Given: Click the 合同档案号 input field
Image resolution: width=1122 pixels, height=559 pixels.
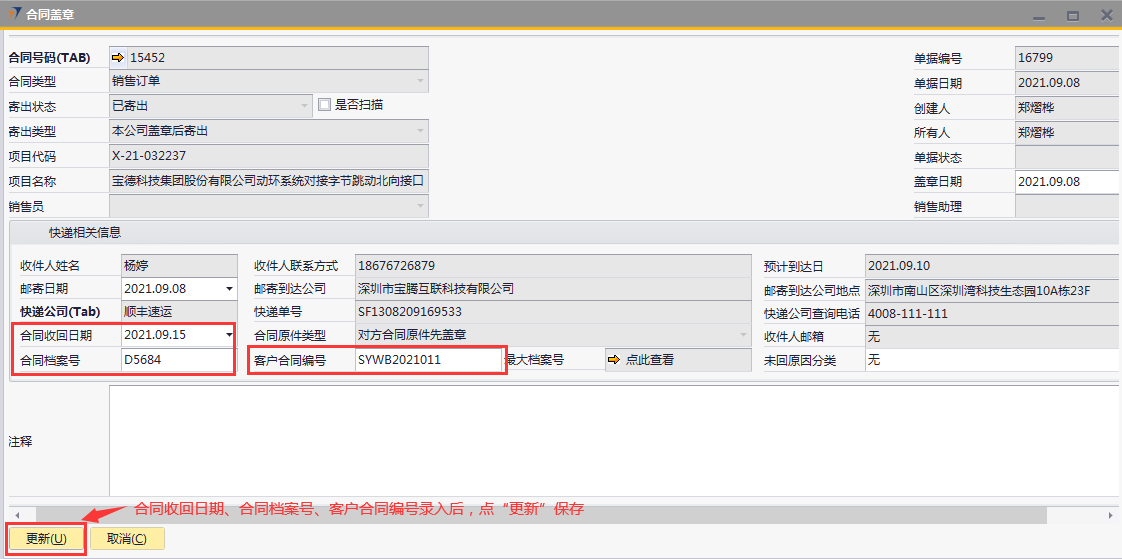Looking at the screenshot, I should tap(175, 359).
